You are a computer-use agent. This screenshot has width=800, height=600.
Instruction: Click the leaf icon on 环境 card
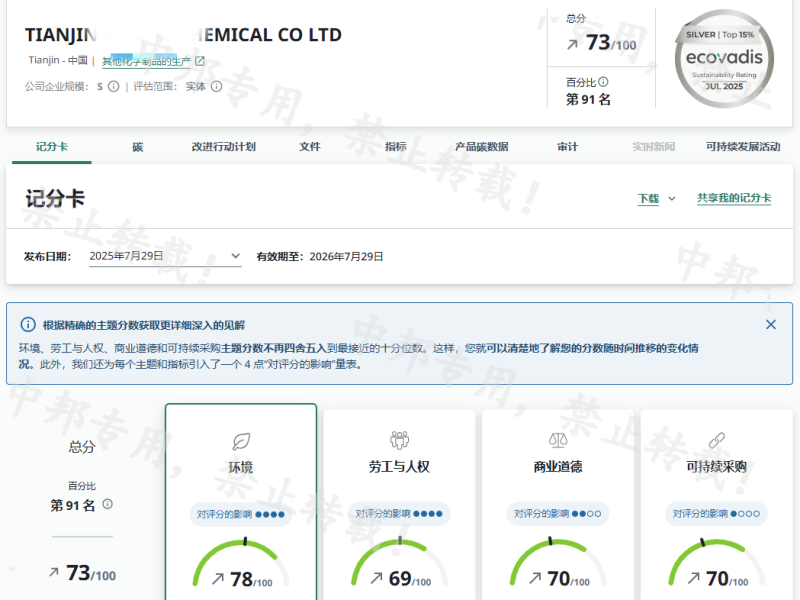click(x=241, y=440)
